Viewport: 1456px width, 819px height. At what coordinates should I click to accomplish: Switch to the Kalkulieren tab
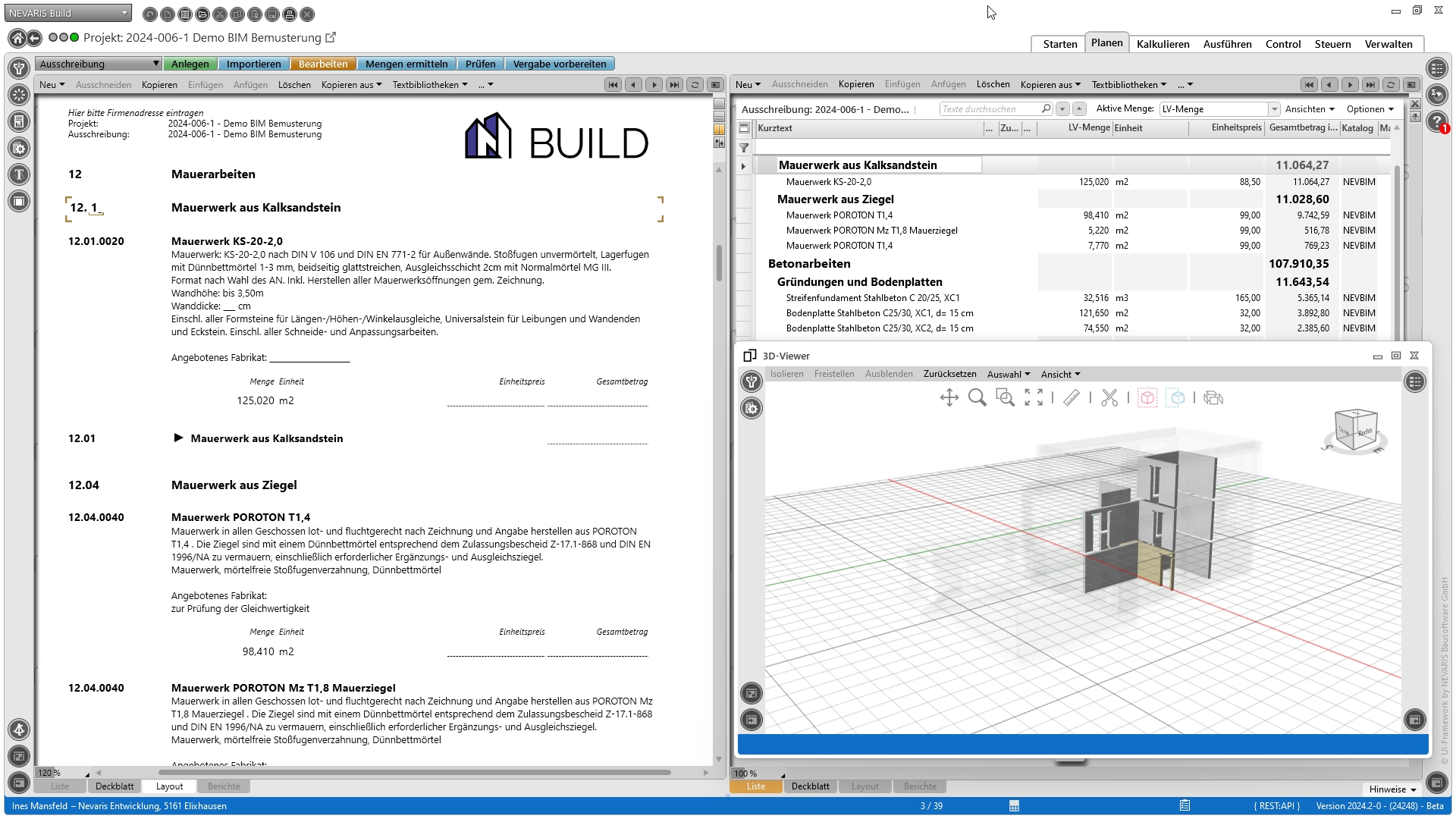coord(1163,44)
